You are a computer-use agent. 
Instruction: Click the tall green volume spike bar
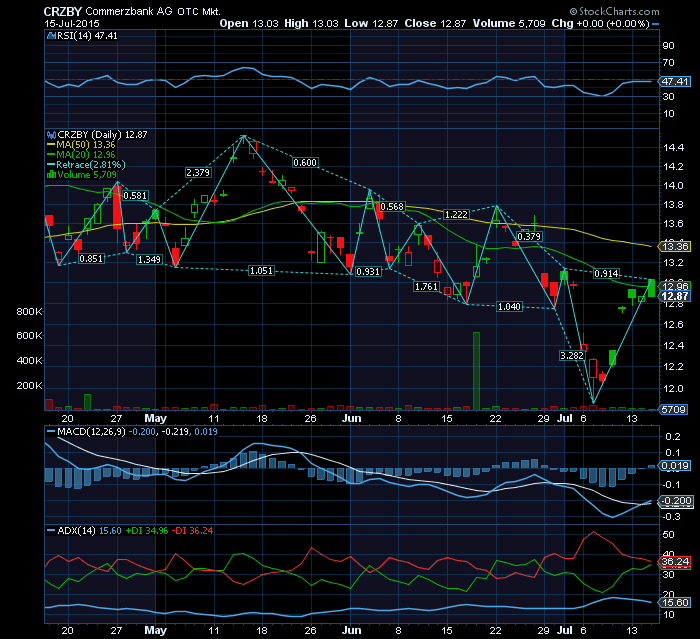pos(476,371)
